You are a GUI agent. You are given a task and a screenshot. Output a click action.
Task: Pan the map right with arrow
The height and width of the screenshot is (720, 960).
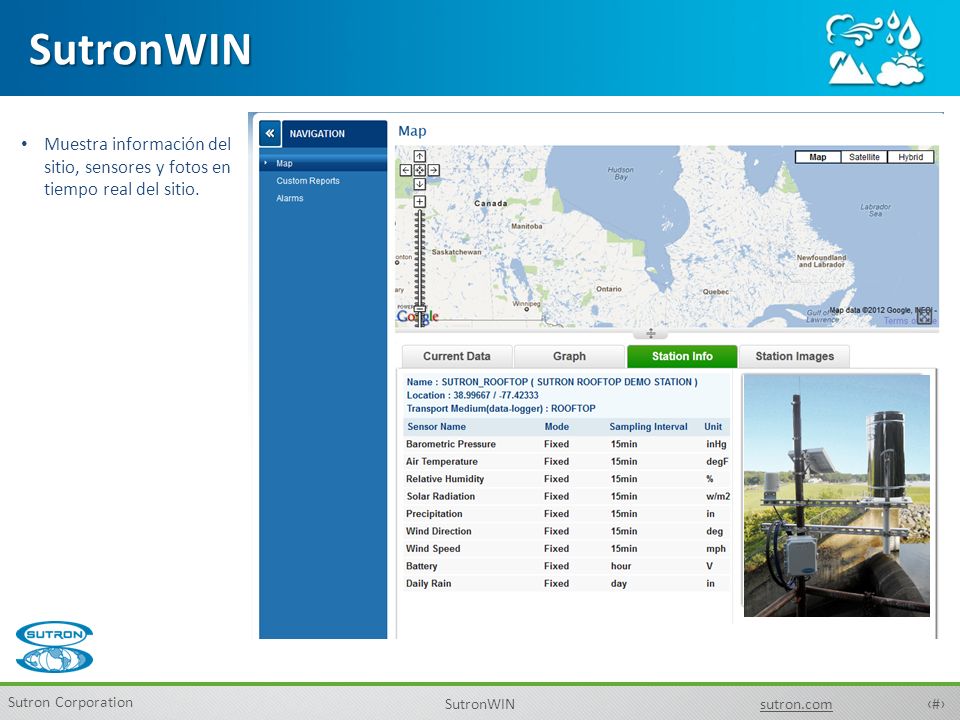point(433,170)
